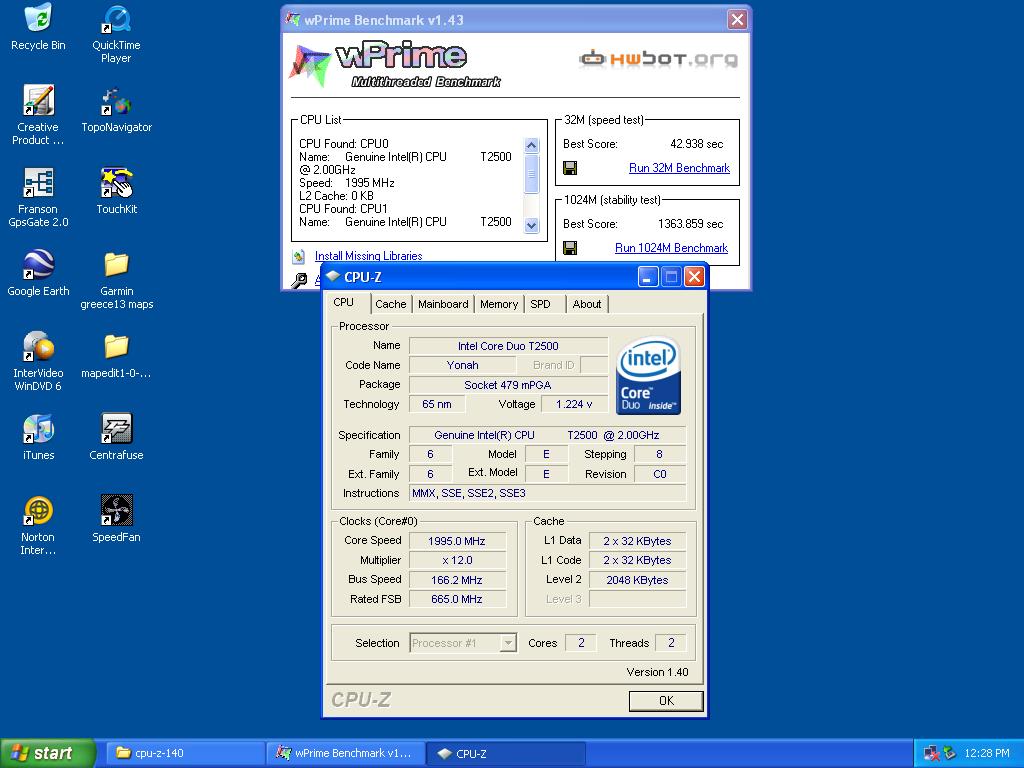Select the TouchKit desktop icon
The image size is (1024, 768).
click(x=116, y=183)
